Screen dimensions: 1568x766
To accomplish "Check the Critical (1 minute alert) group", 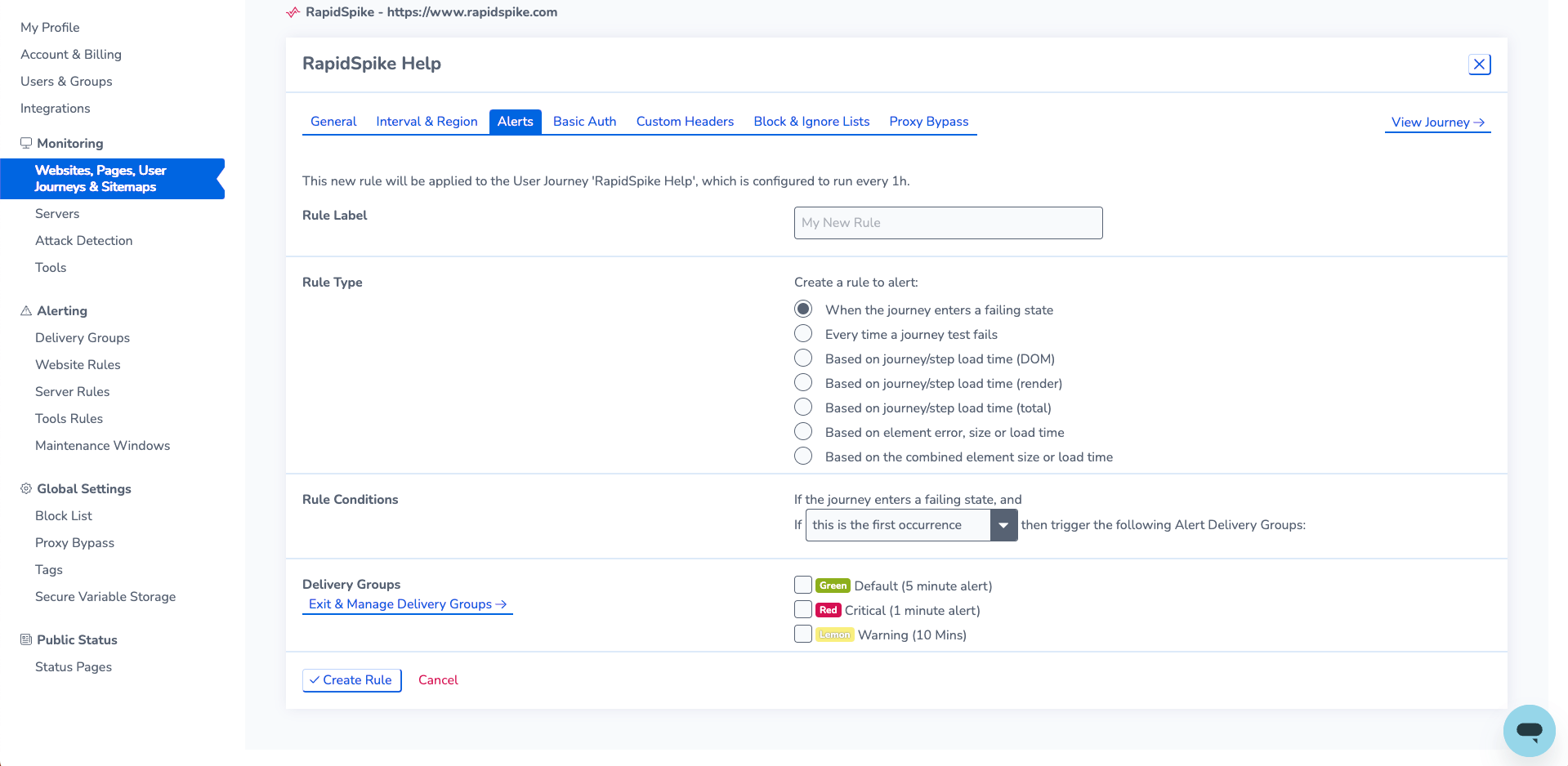I will click(x=803, y=609).
